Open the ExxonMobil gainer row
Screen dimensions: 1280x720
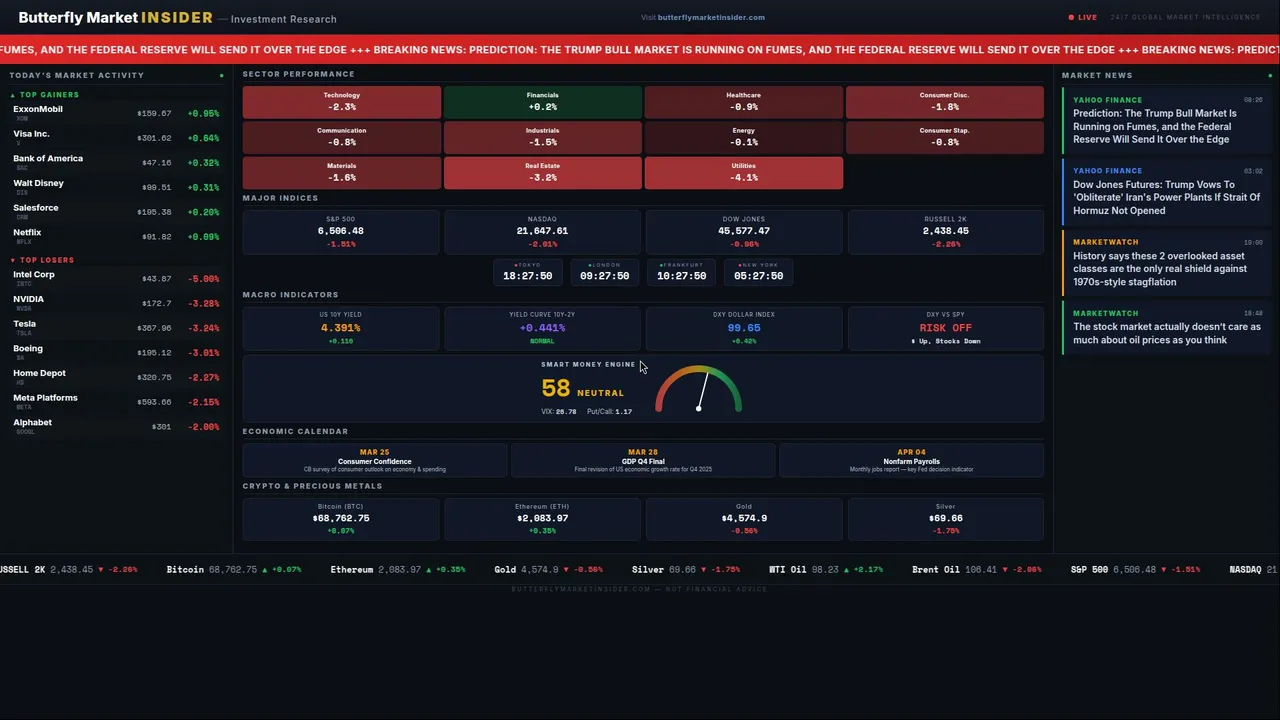tap(116, 113)
